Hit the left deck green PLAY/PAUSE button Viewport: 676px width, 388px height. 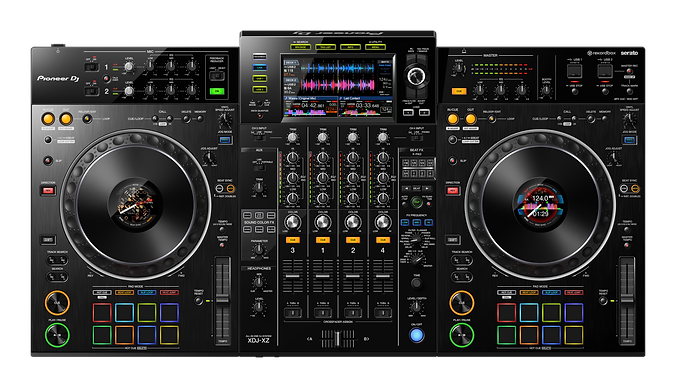[57, 335]
